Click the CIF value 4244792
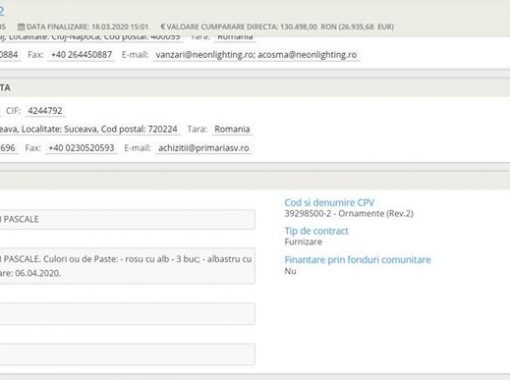The height and width of the screenshot is (380, 510). [x=45, y=111]
